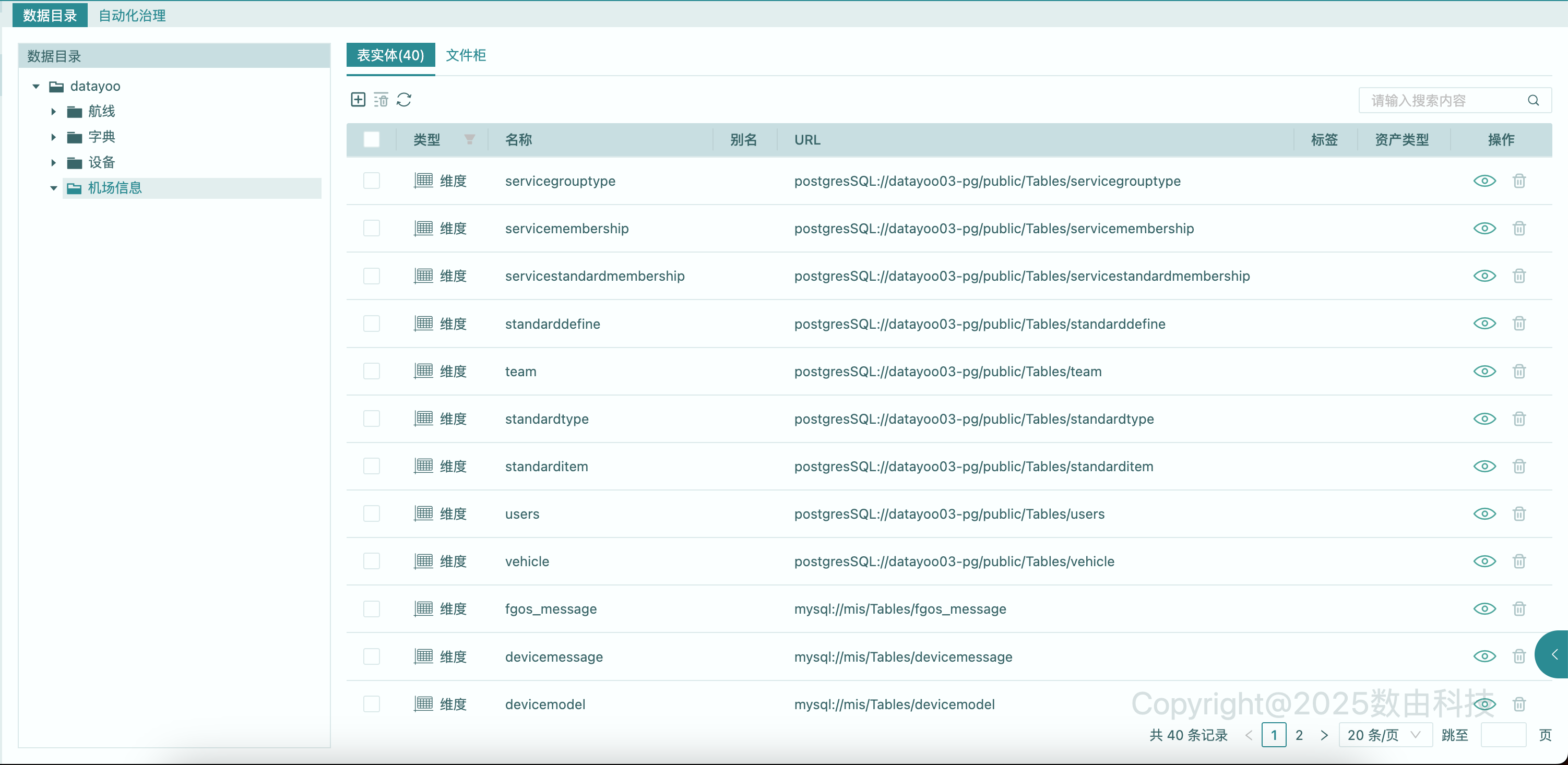Refresh the table entity list
The image size is (1568, 765).
point(404,100)
